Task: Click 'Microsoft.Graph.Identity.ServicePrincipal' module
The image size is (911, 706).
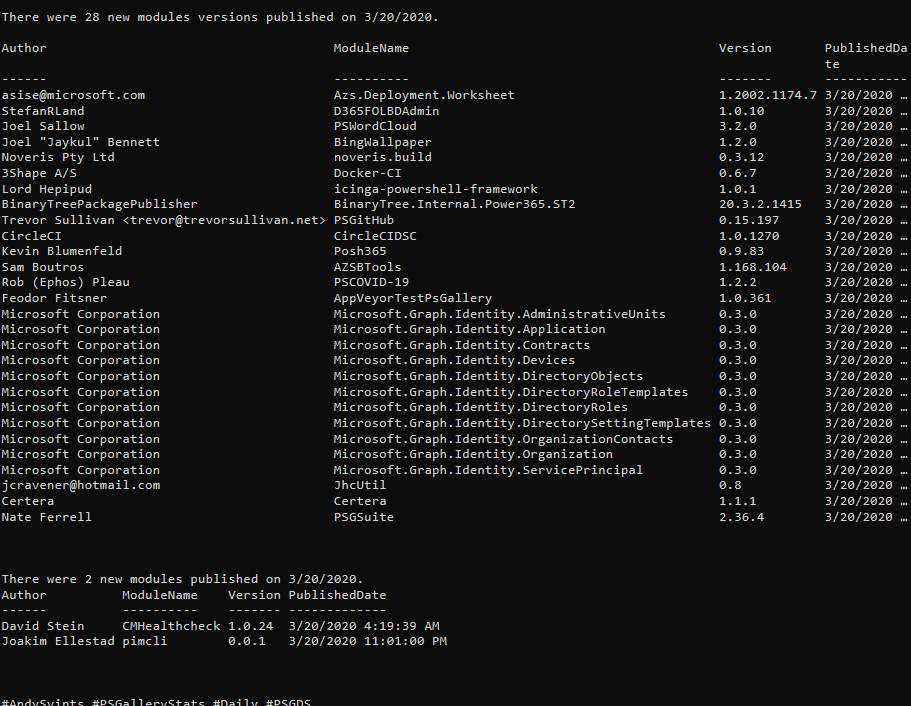Action: (x=488, y=470)
